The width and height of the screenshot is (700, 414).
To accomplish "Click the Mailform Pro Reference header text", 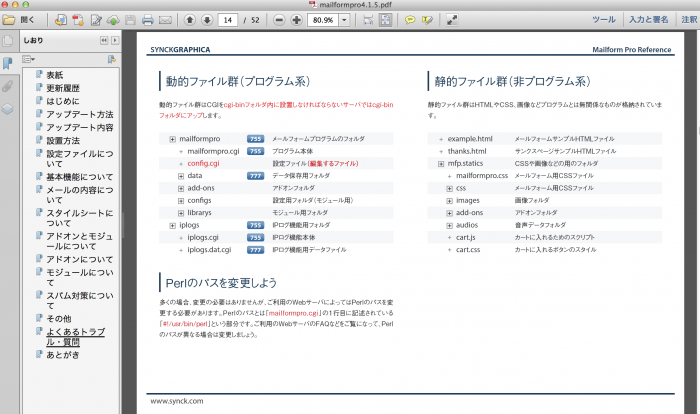I will [x=632, y=50].
